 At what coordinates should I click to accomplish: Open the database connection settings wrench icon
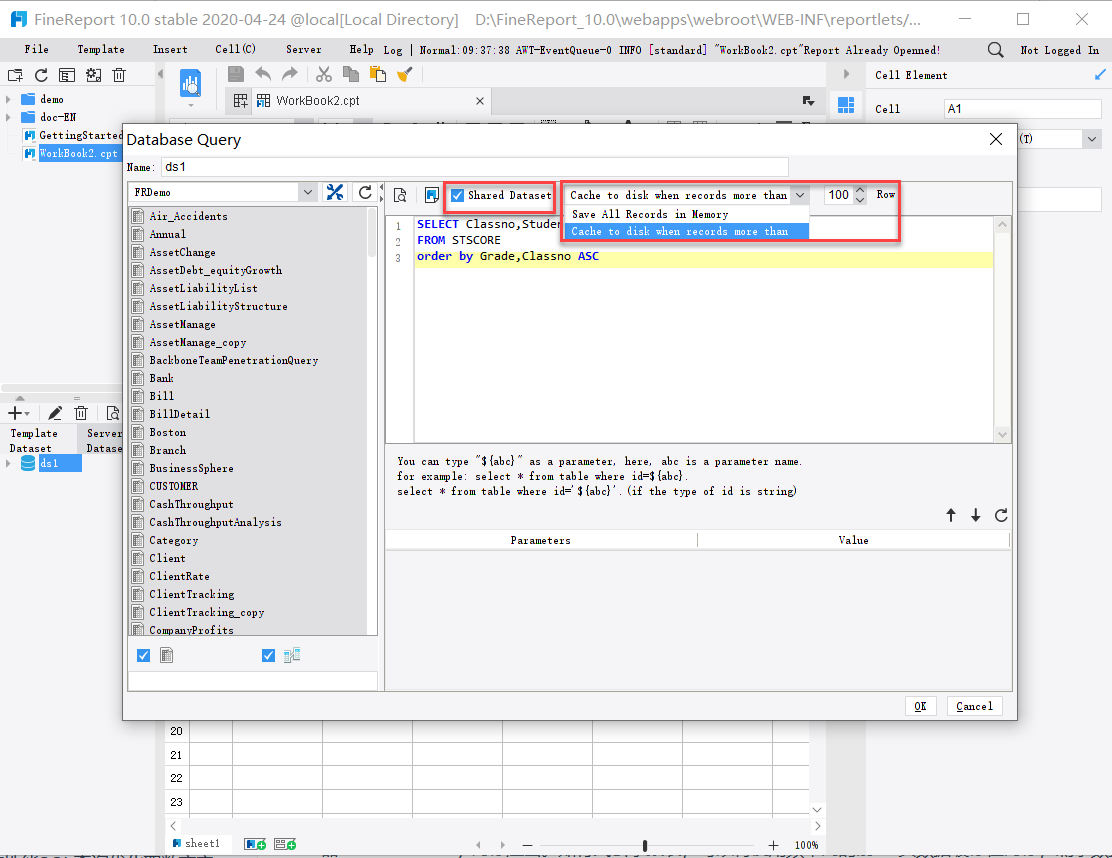coord(335,190)
